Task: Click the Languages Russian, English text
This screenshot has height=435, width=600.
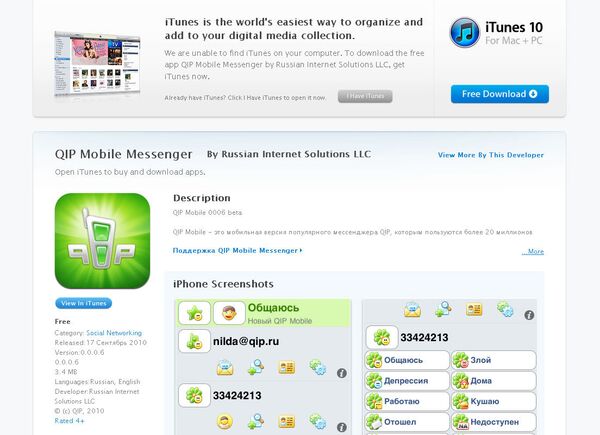Action: (x=97, y=381)
